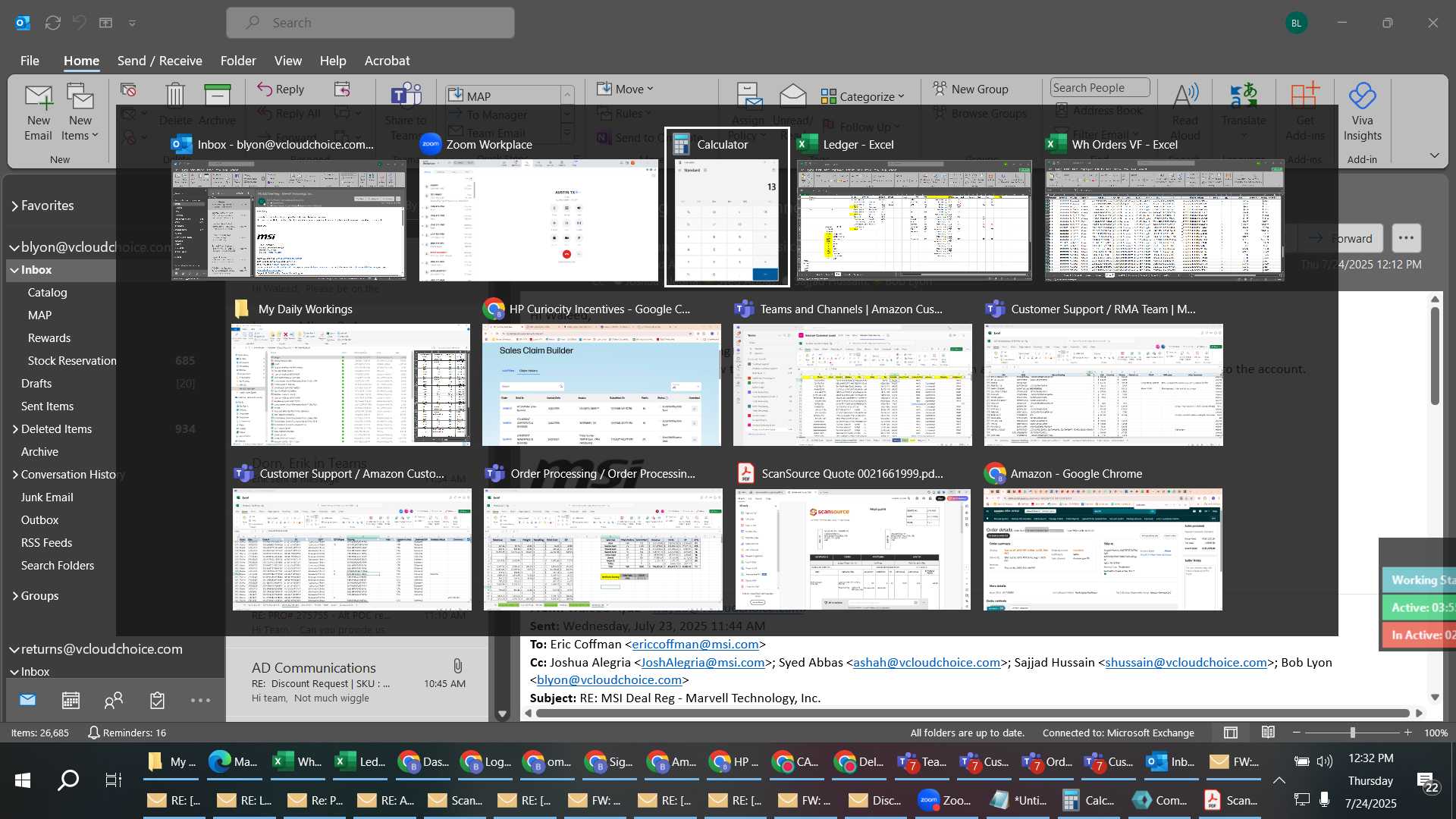1456x819 pixels.
Task: Open the Acrobat tab
Action: (x=387, y=61)
